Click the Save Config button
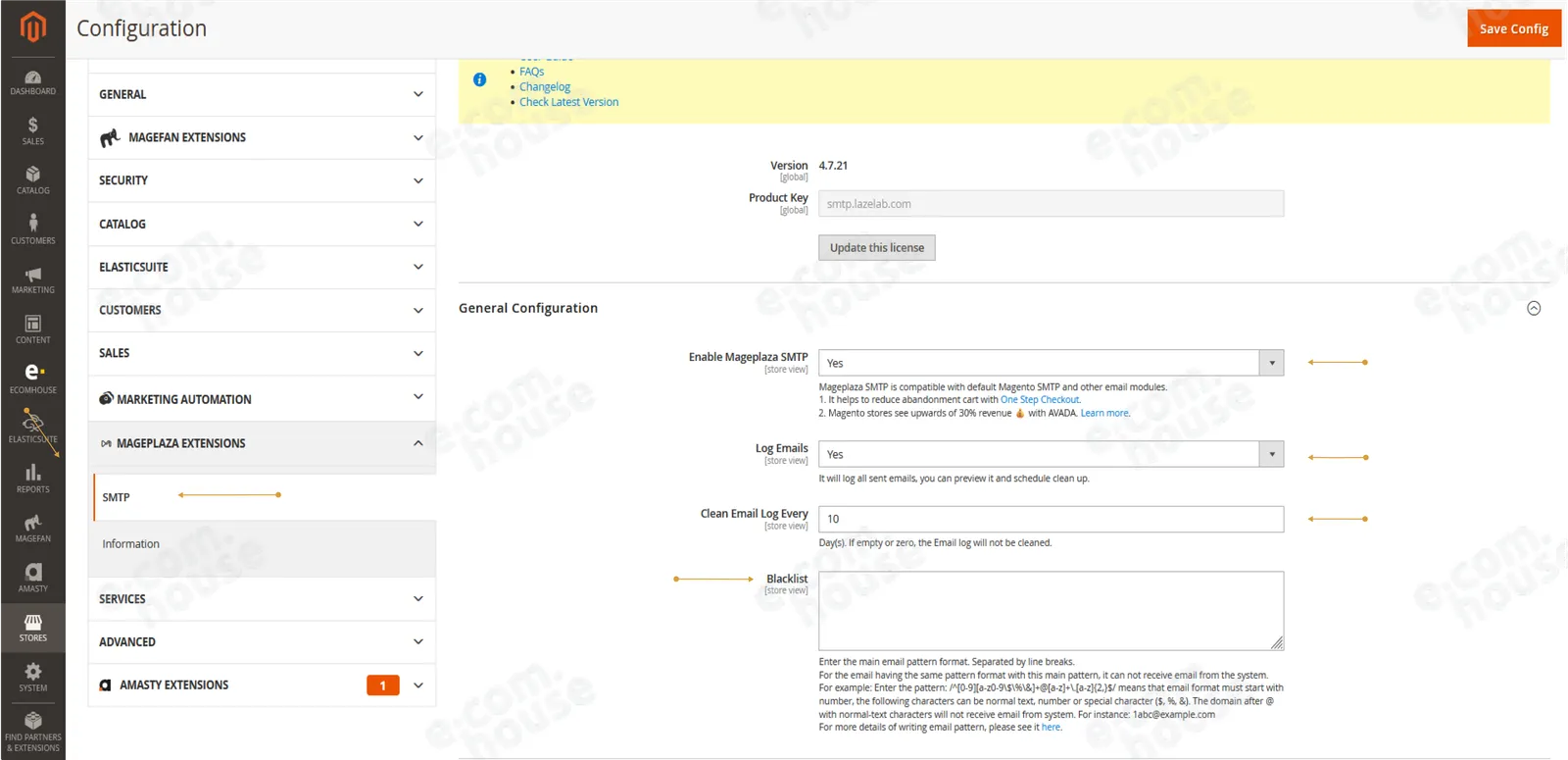Screen dimensions: 1568x760 coord(1513,28)
